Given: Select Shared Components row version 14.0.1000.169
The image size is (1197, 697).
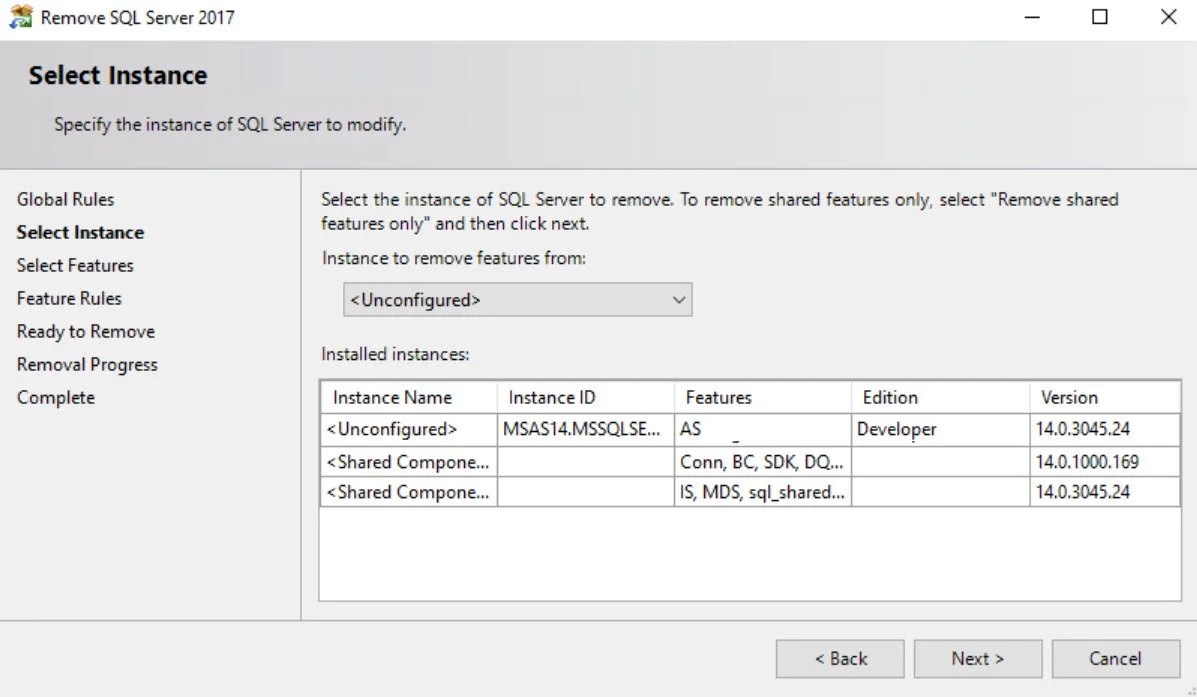Looking at the screenshot, I should 750,462.
